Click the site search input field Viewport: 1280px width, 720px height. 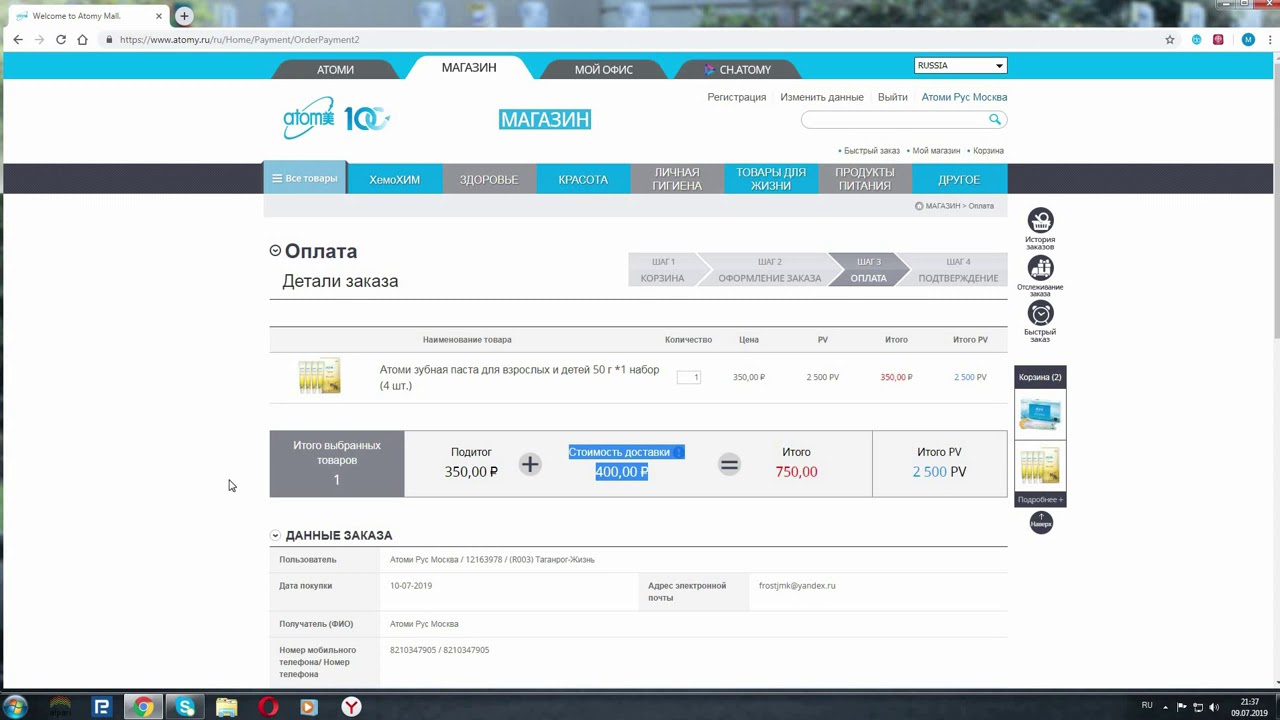pyautogui.click(x=893, y=119)
